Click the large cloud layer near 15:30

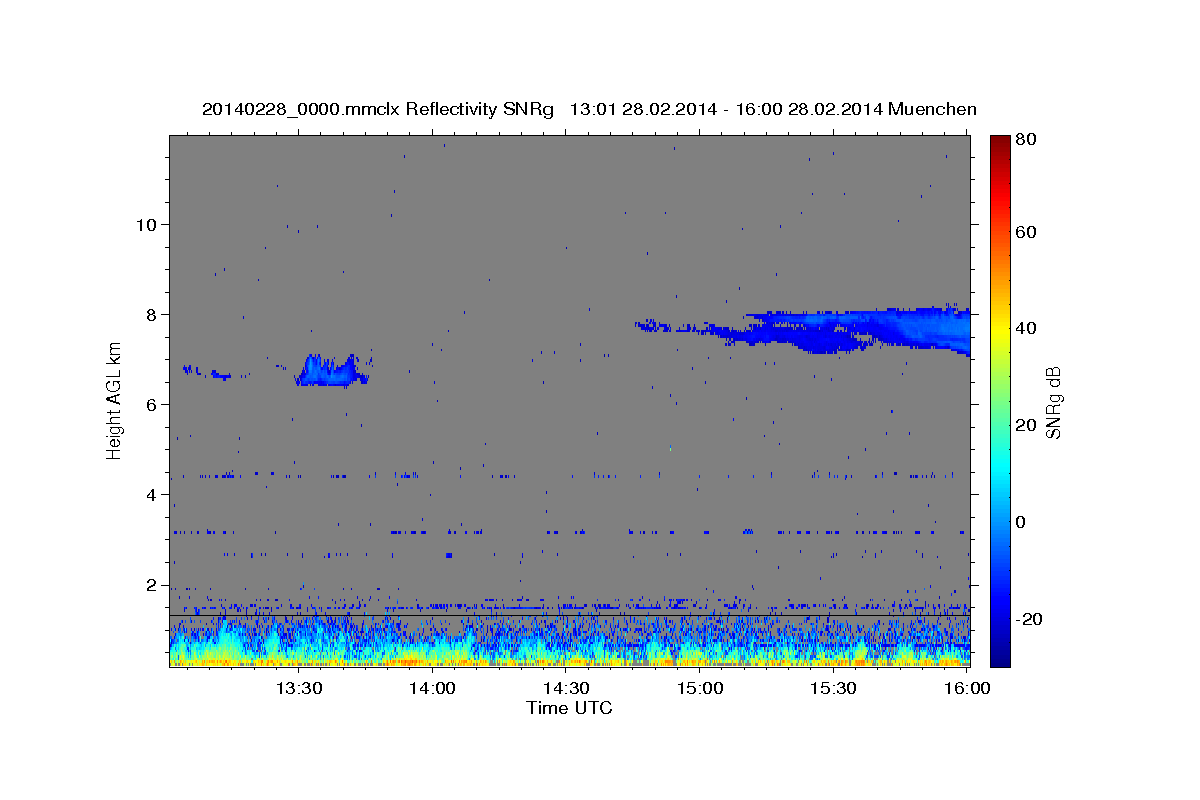point(850,329)
